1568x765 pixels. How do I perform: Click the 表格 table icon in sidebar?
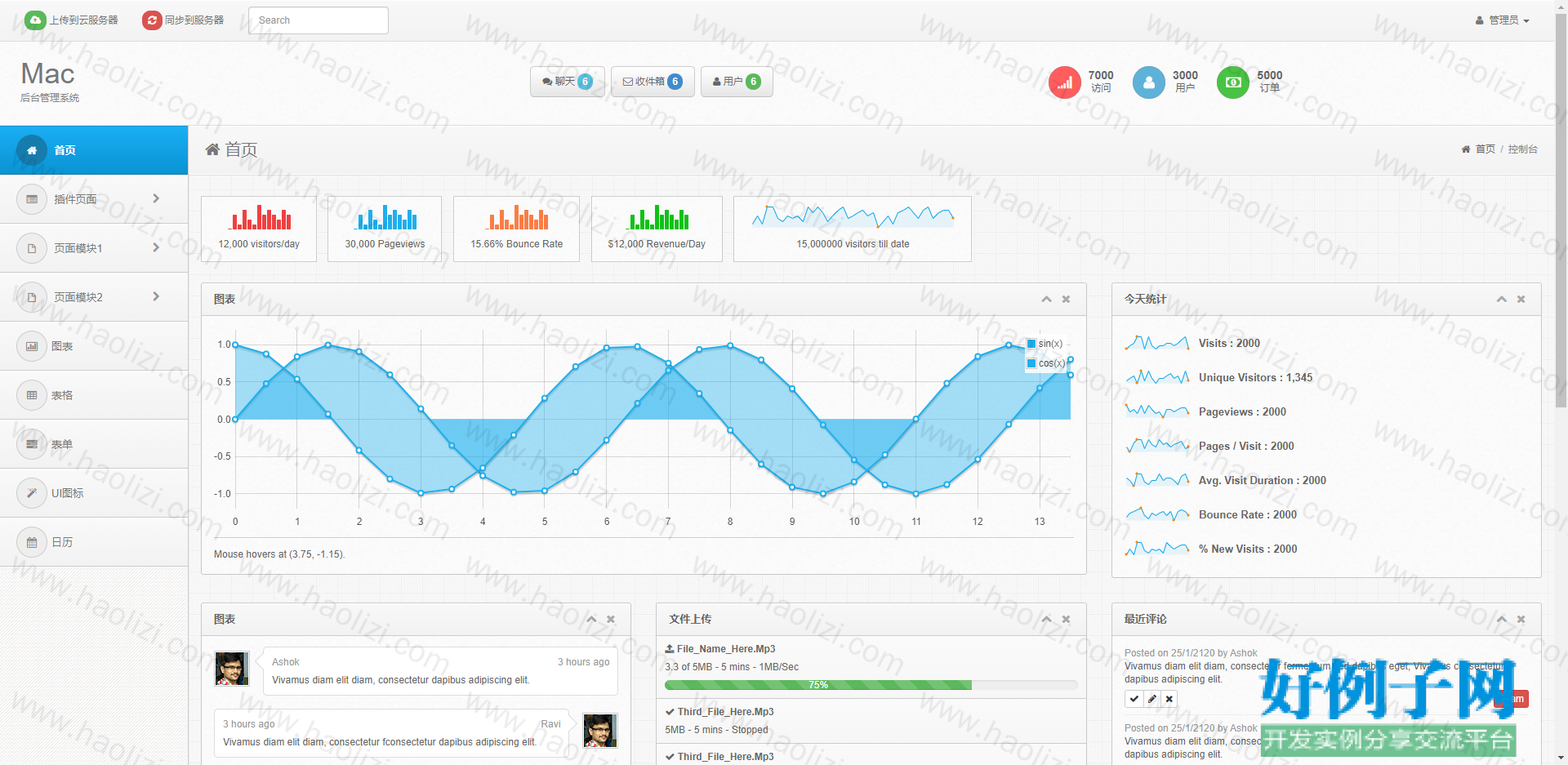pyautogui.click(x=32, y=395)
